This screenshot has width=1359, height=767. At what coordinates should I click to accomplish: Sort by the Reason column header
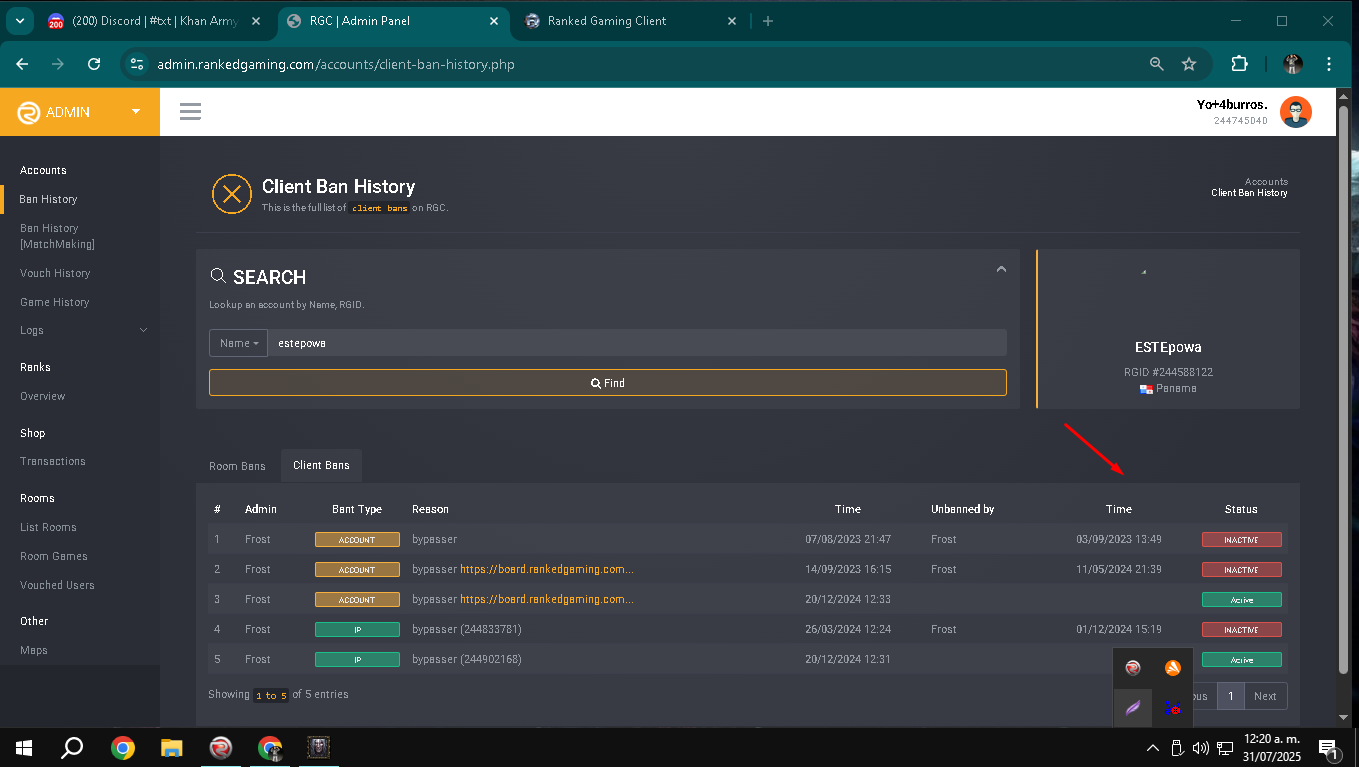pyautogui.click(x=430, y=509)
